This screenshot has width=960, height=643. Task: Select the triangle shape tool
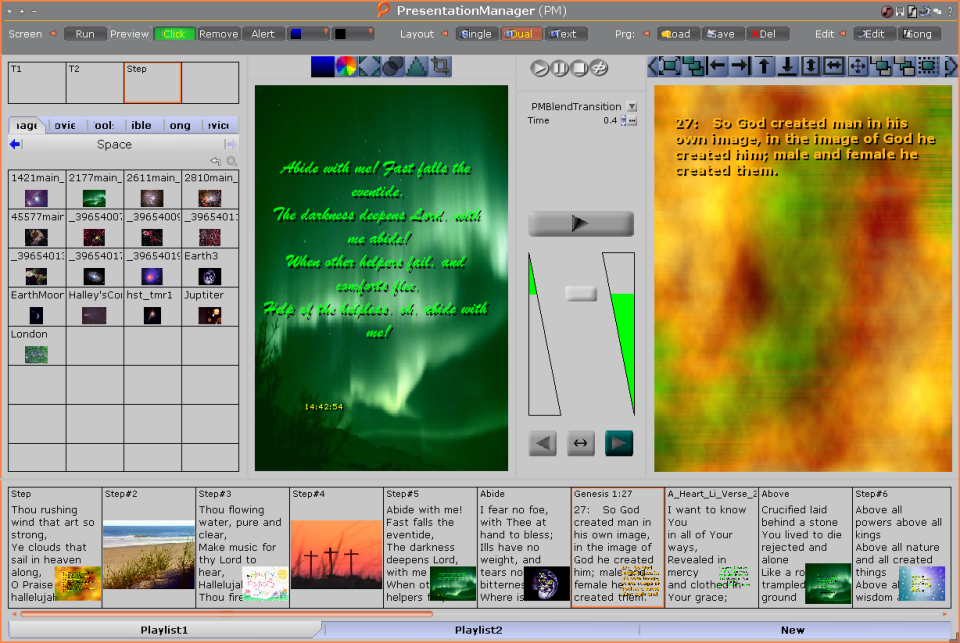pos(415,67)
